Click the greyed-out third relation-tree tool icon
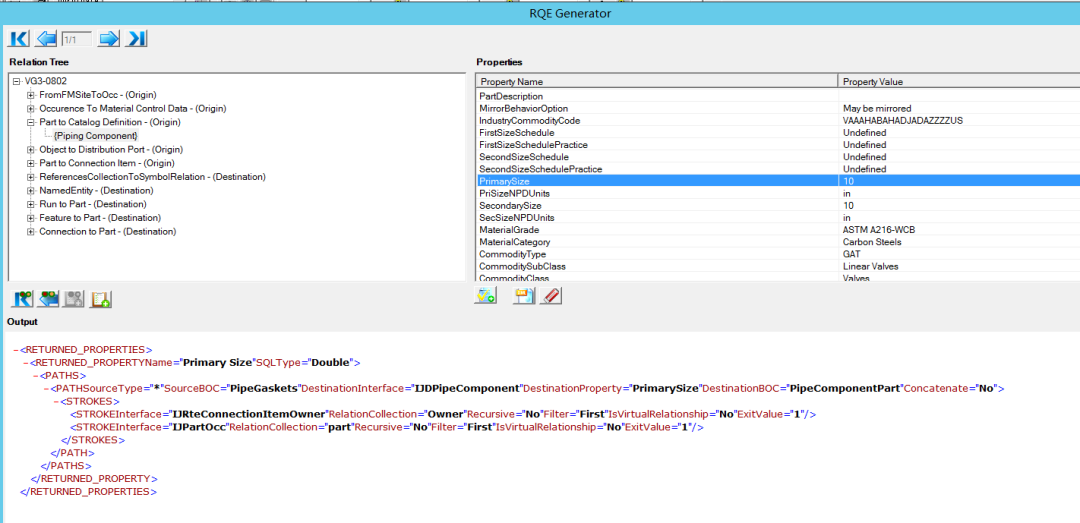 (74, 299)
